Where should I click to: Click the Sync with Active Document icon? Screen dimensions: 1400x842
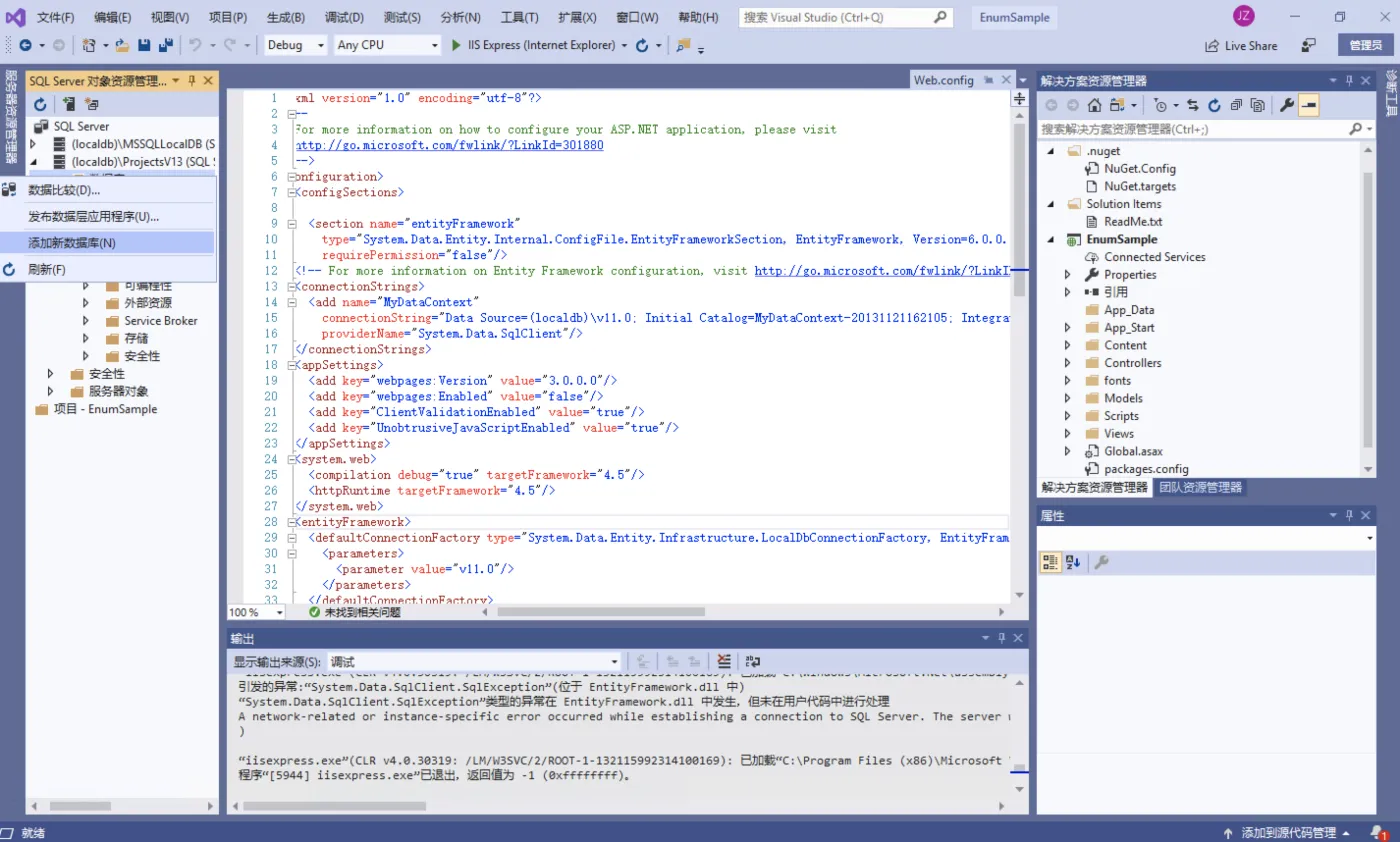click(x=1193, y=105)
